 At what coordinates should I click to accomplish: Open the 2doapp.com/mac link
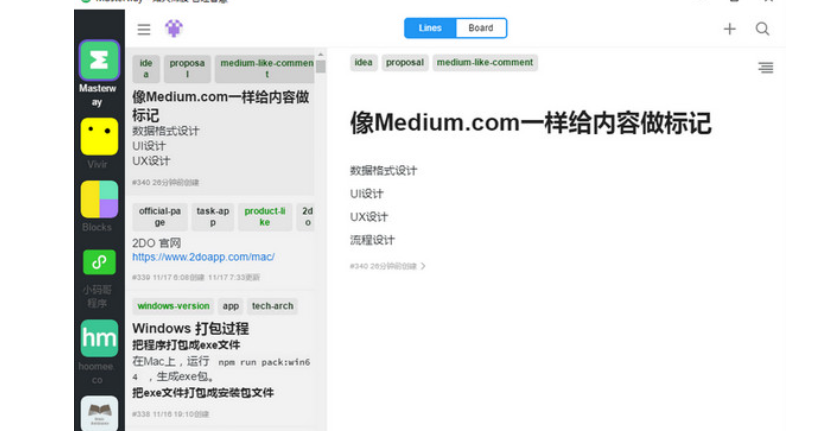(x=203, y=257)
